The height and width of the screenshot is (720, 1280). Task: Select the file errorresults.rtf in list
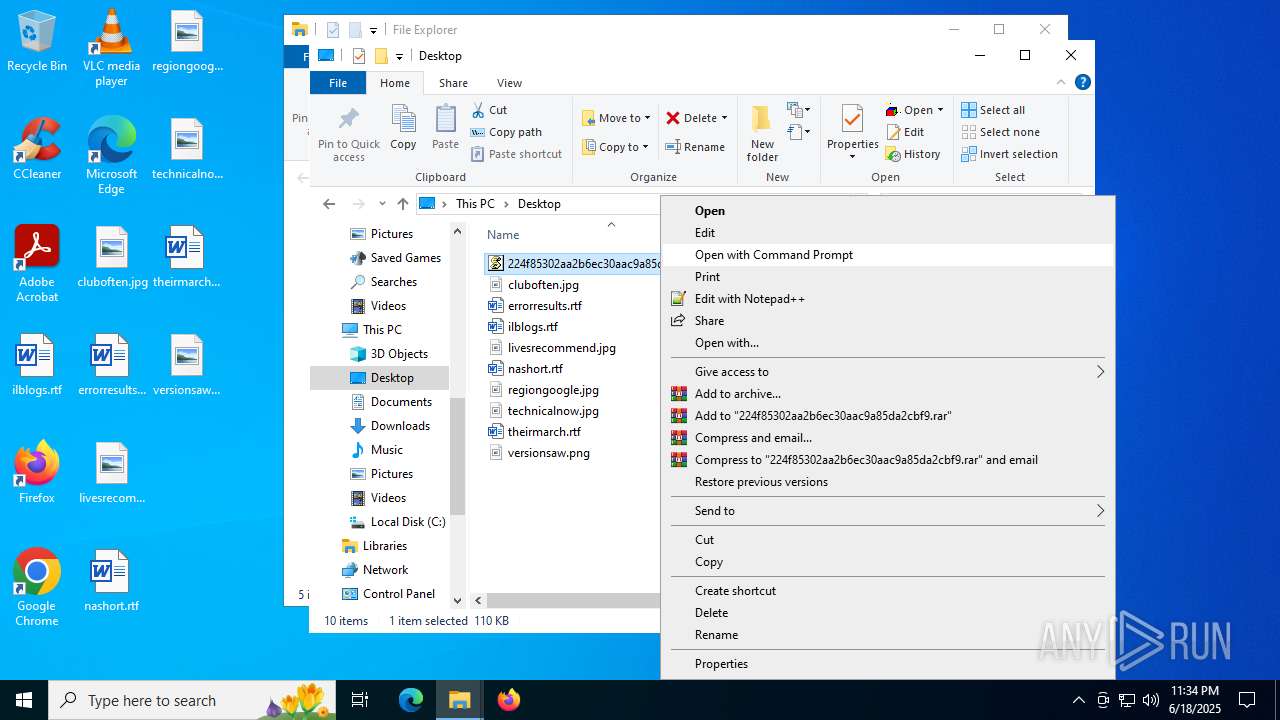point(544,306)
